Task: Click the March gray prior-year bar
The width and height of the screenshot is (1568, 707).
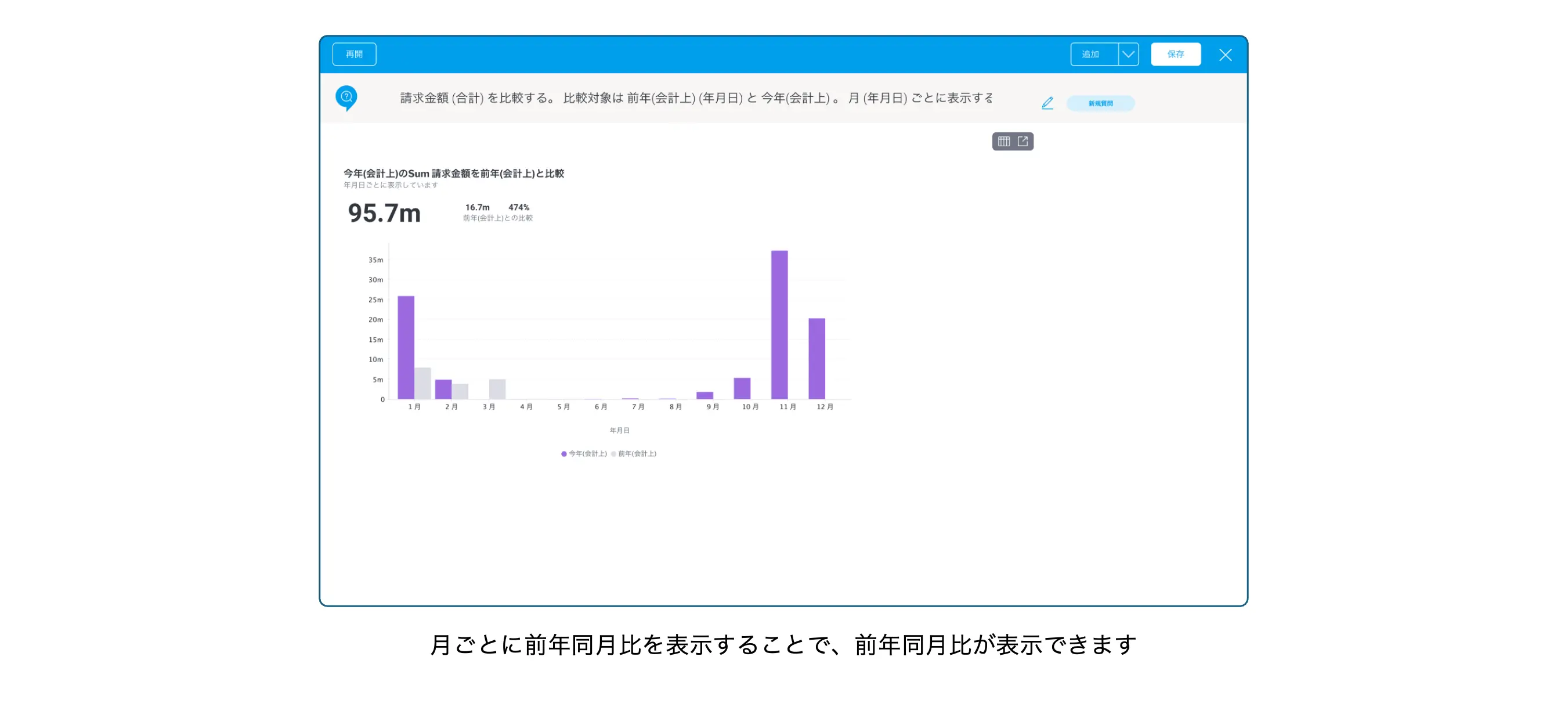Action: (x=497, y=389)
